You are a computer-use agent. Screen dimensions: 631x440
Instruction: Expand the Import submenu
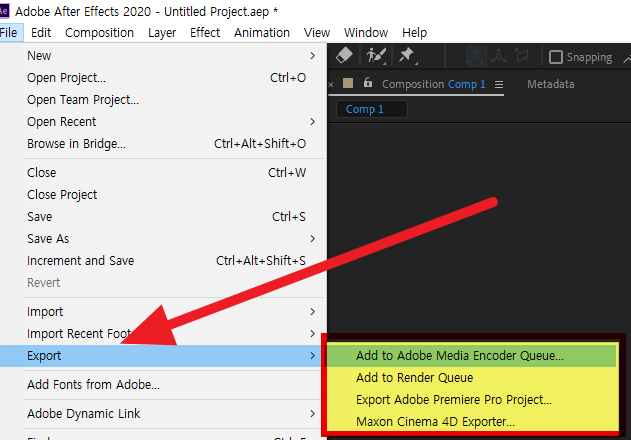163,312
